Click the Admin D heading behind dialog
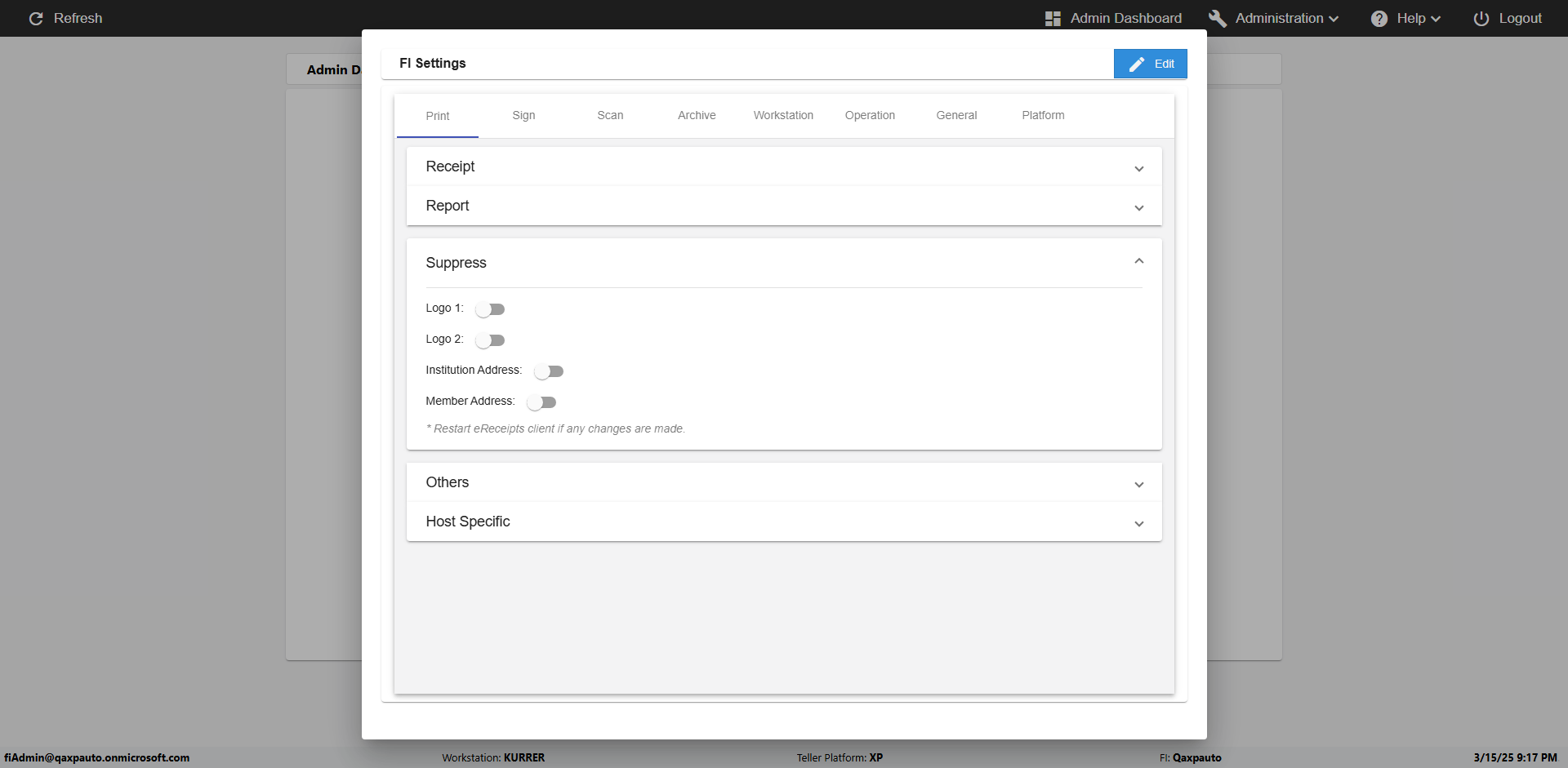Screen dimensions: 1568x768 tap(333, 70)
